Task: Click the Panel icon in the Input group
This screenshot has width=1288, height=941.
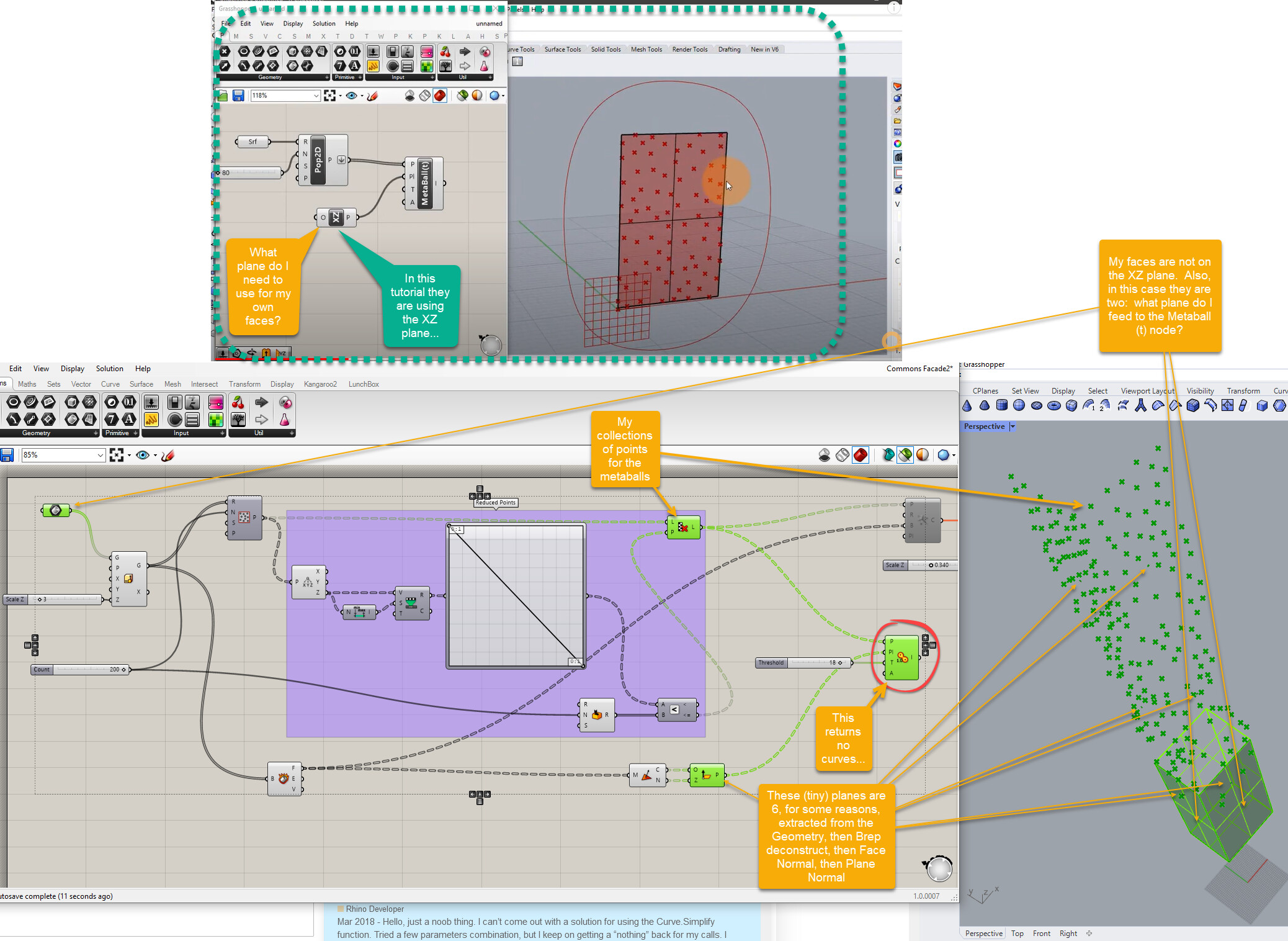Action: click(x=192, y=420)
